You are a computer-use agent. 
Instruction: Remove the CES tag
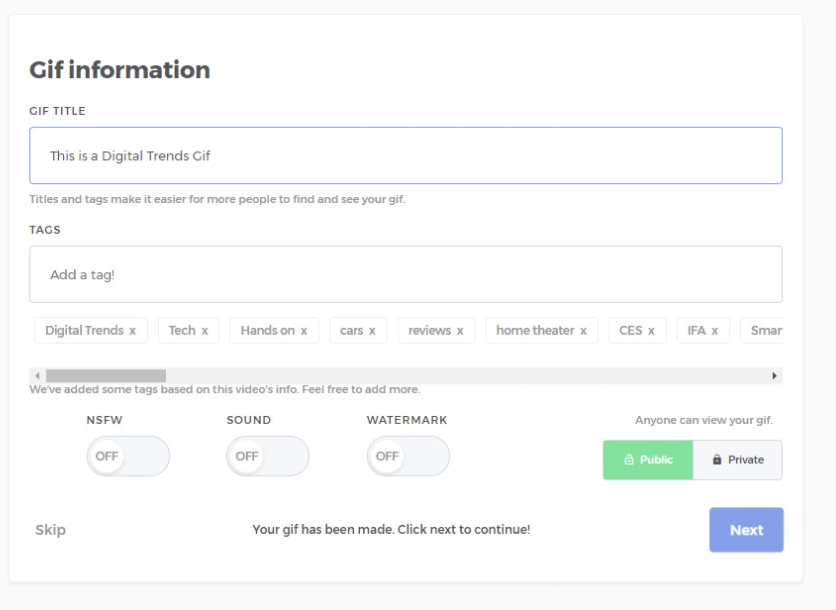(x=651, y=331)
